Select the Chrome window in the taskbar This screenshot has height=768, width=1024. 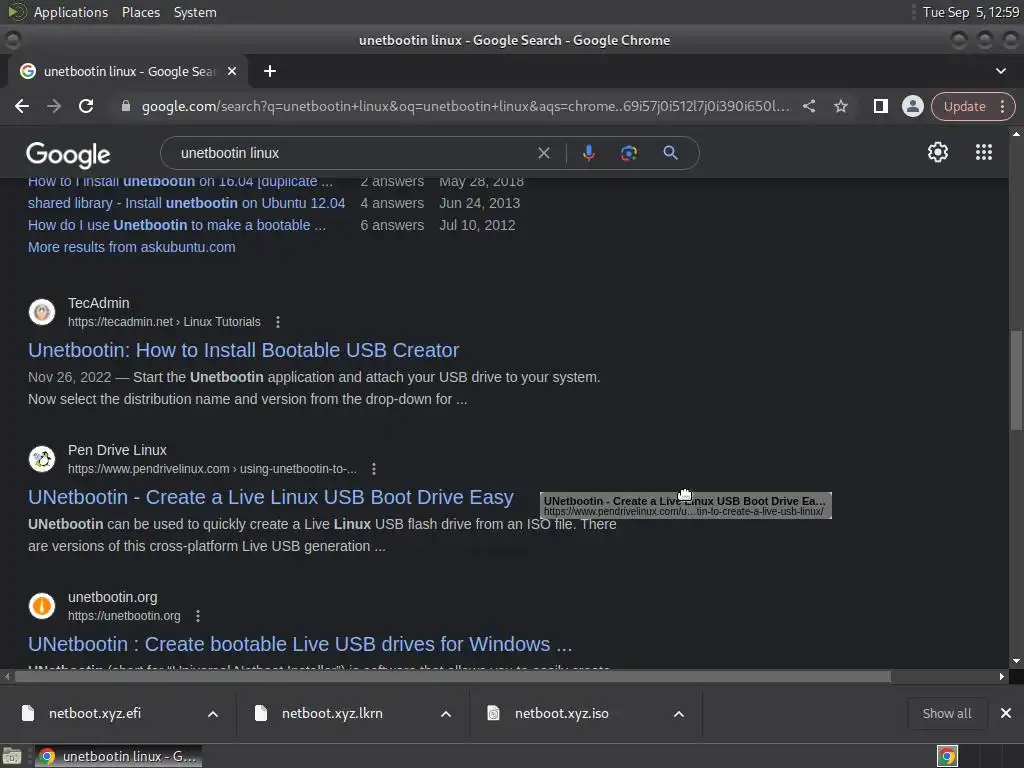click(x=118, y=756)
